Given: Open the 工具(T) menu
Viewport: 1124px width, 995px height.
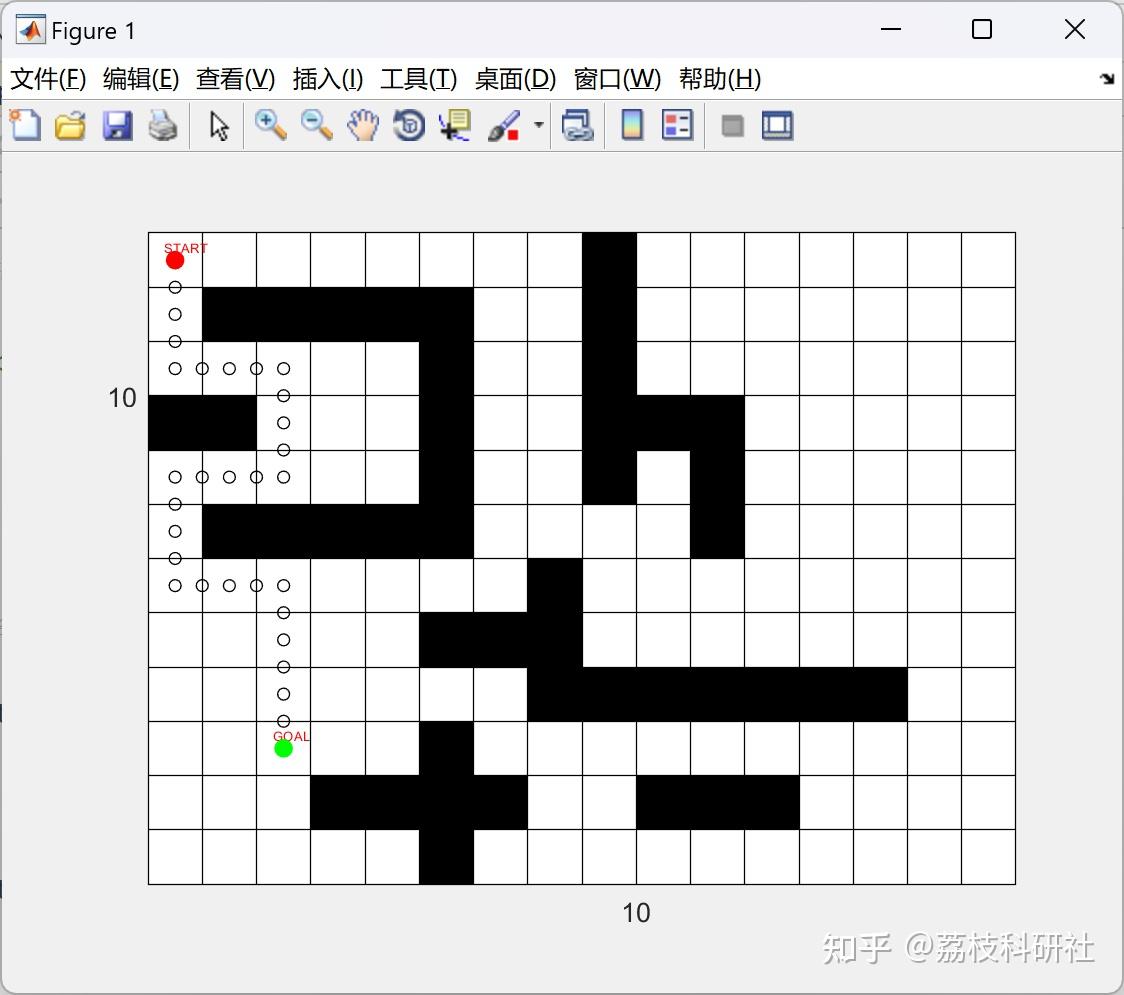Looking at the screenshot, I should [419, 79].
